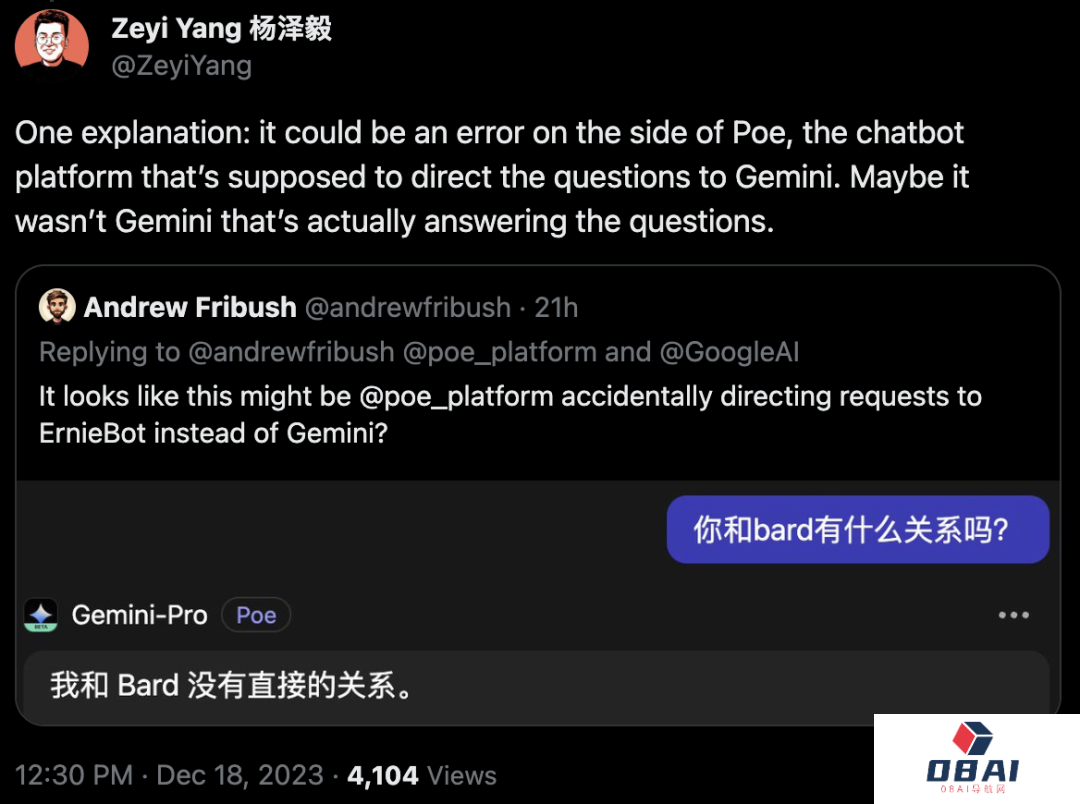Screen dimensions: 1080x804
Task: Click the Gemini-Pro bot icon
Action: coord(41,615)
